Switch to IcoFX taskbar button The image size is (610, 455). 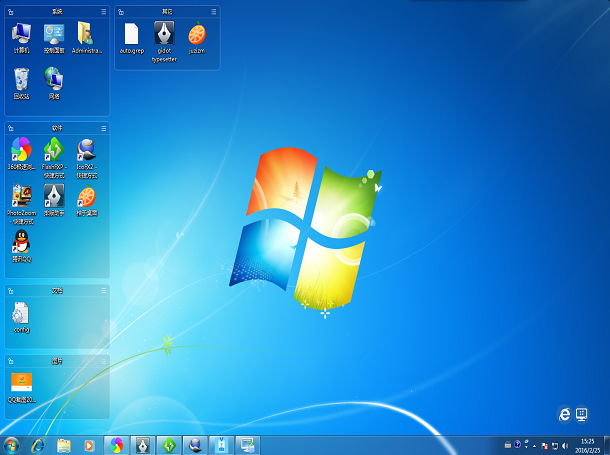pos(195,446)
